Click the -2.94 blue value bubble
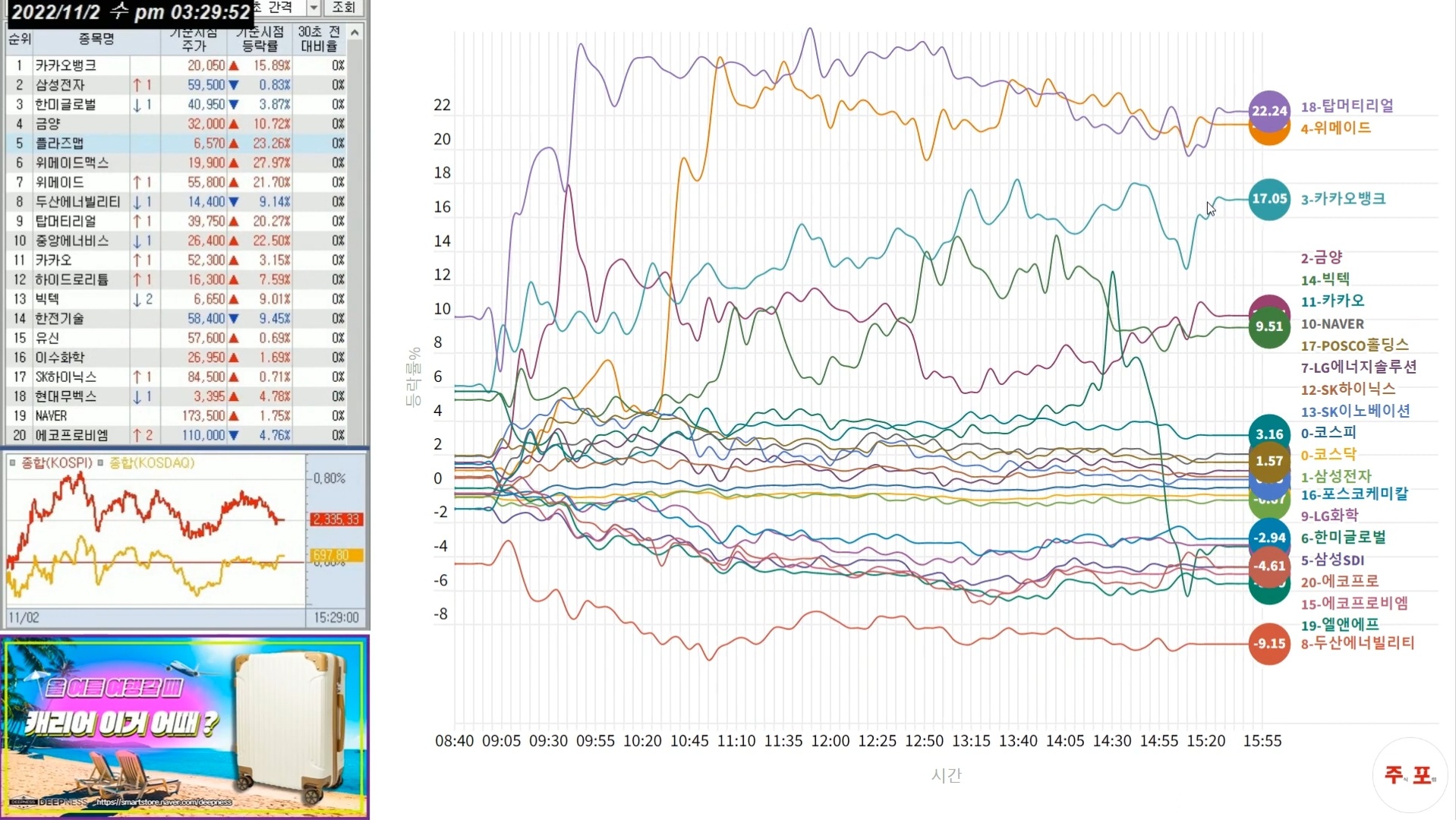The image size is (1456, 820). coord(1269,538)
